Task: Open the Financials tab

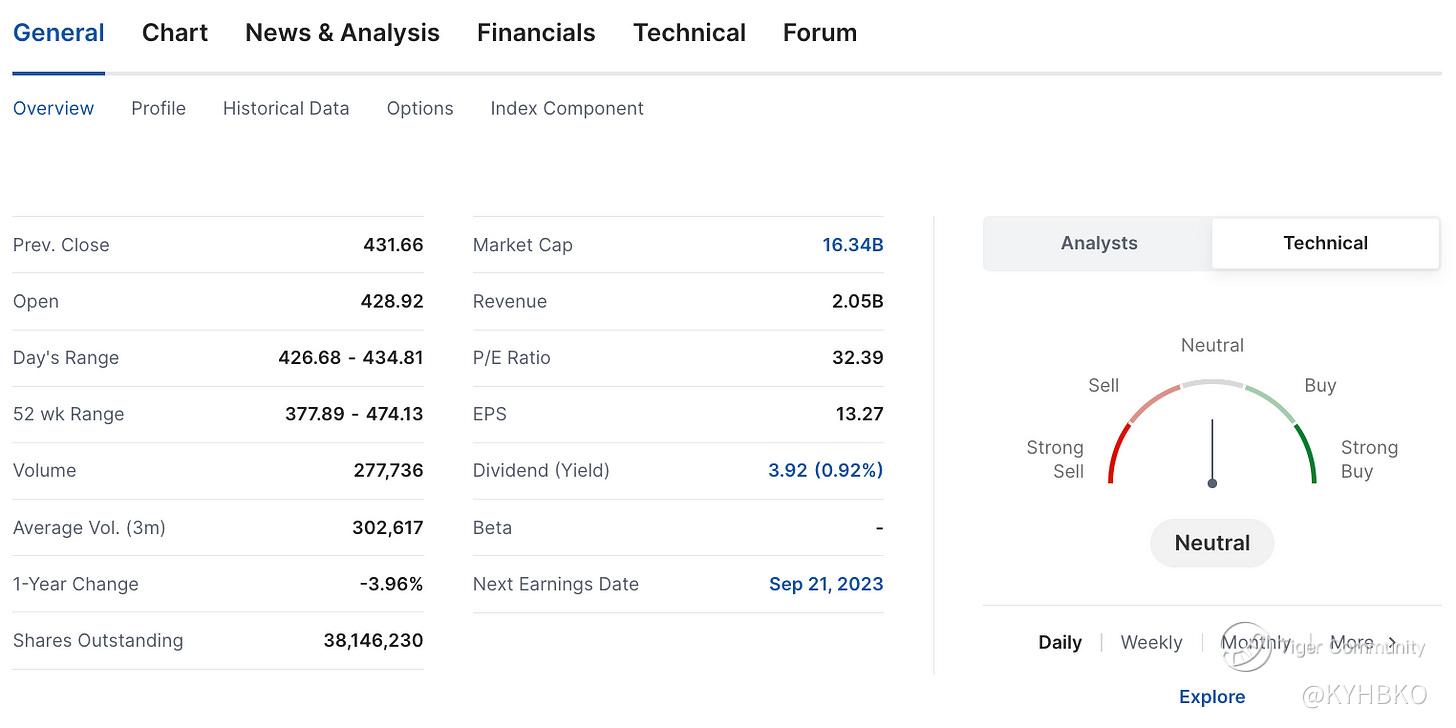Action: (x=536, y=33)
